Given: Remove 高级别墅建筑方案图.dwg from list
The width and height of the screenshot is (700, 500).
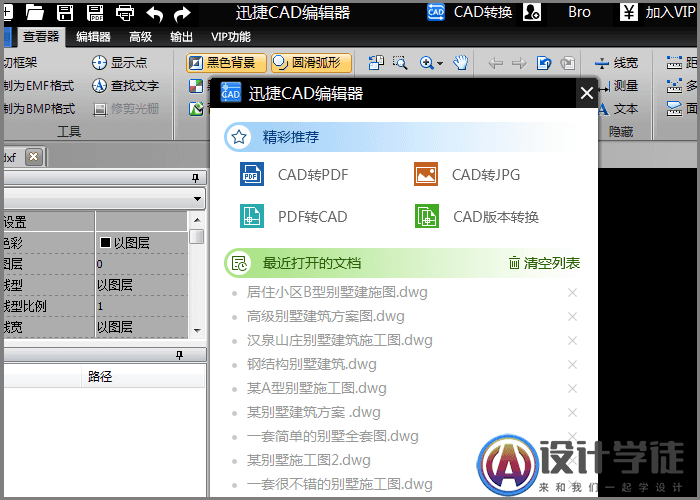Looking at the screenshot, I should [572, 317].
